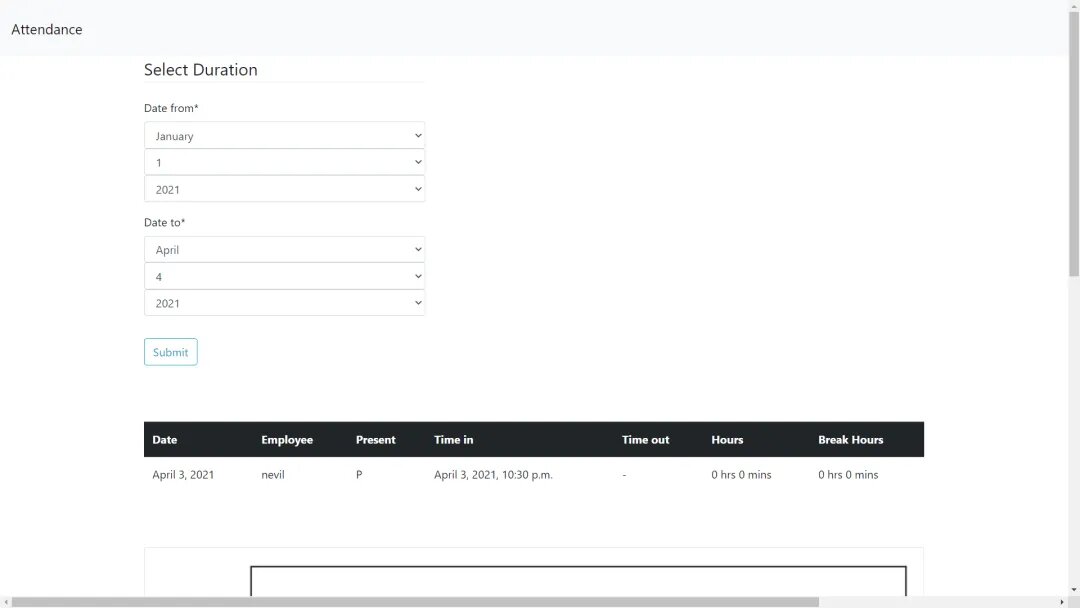The height and width of the screenshot is (608, 1080).
Task: Click the scroll up arrow
Action: tap(1074, 5)
